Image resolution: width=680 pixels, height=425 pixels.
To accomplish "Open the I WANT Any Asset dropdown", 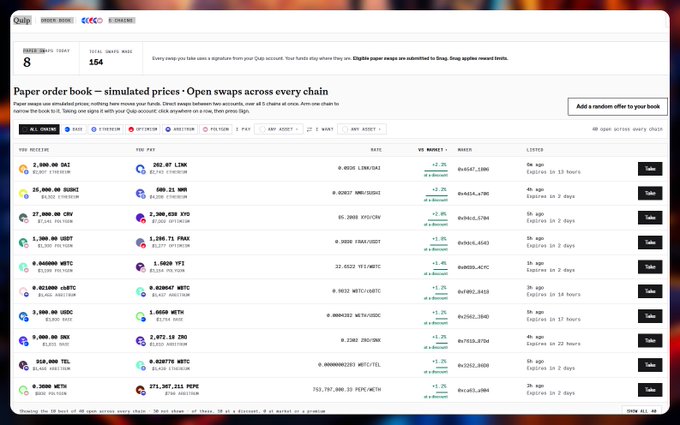I will pyautogui.click(x=362, y=129).
